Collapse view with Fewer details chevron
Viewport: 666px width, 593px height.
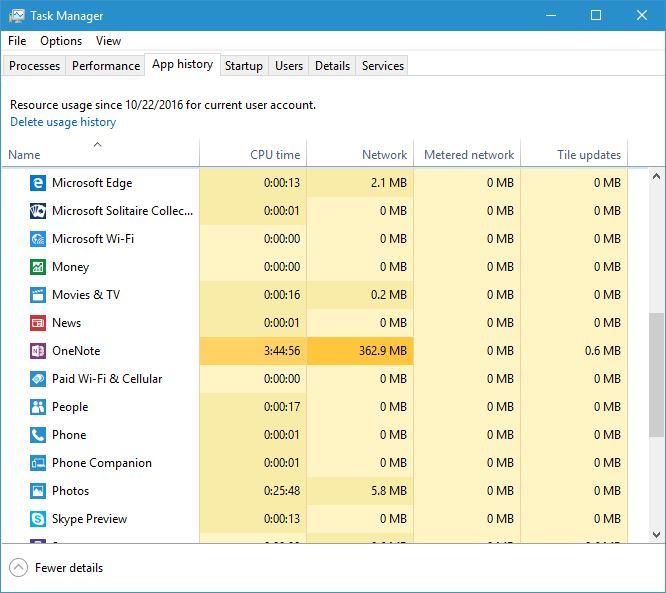point(18,568)
